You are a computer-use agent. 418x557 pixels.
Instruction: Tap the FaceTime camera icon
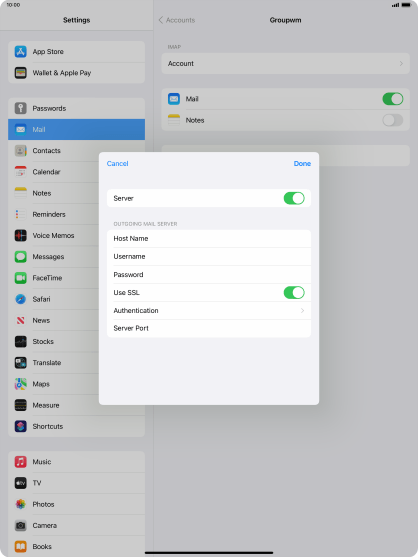pos(21,277)
